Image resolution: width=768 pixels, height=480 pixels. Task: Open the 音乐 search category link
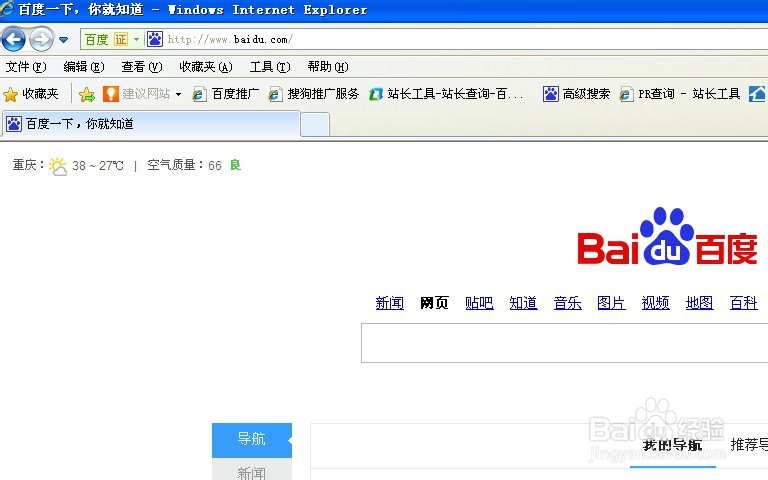point(567,303)
